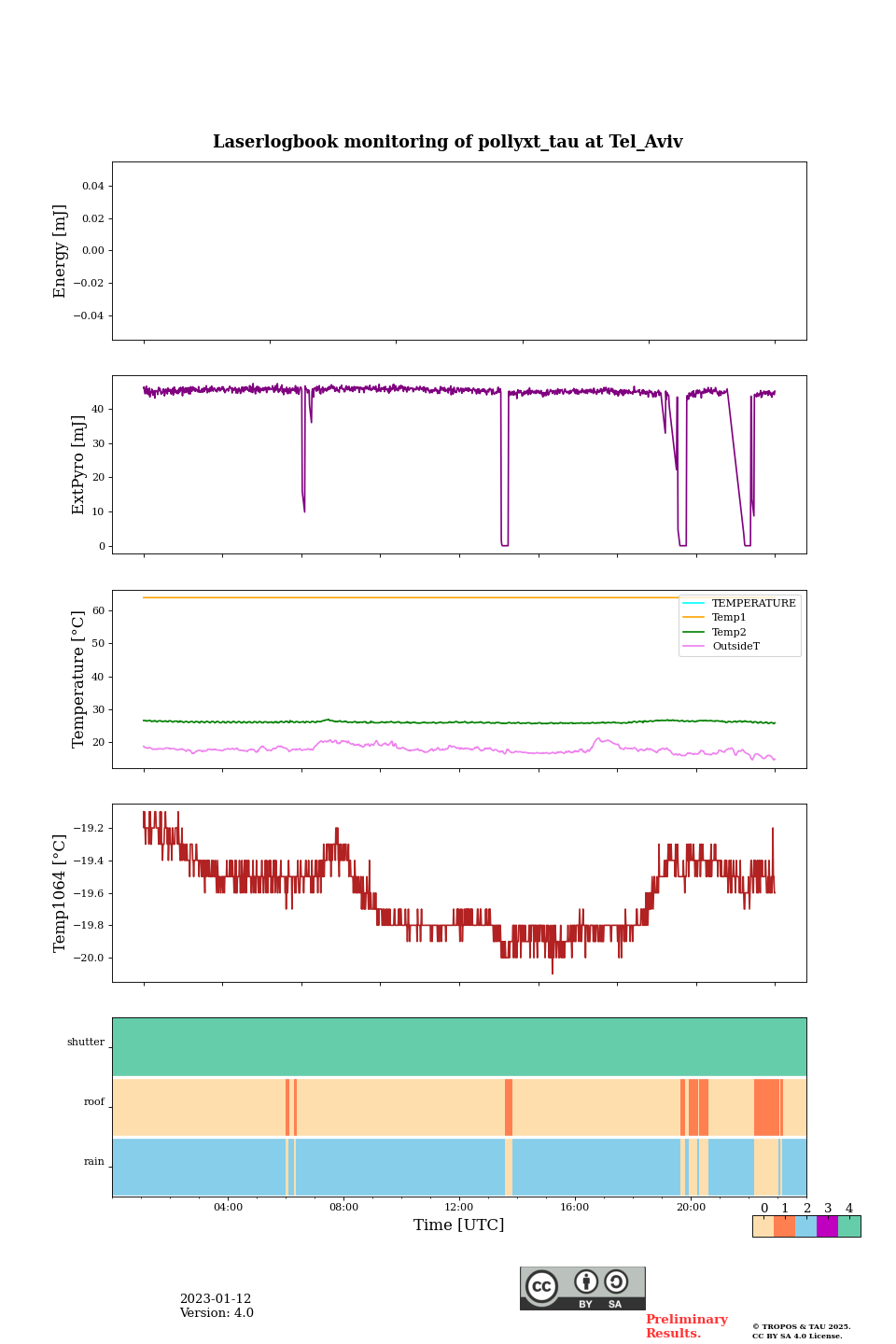Screen dimensions: 896x1344
Task: Click the red Preliminary Results text
Action: click(686, 1326)
